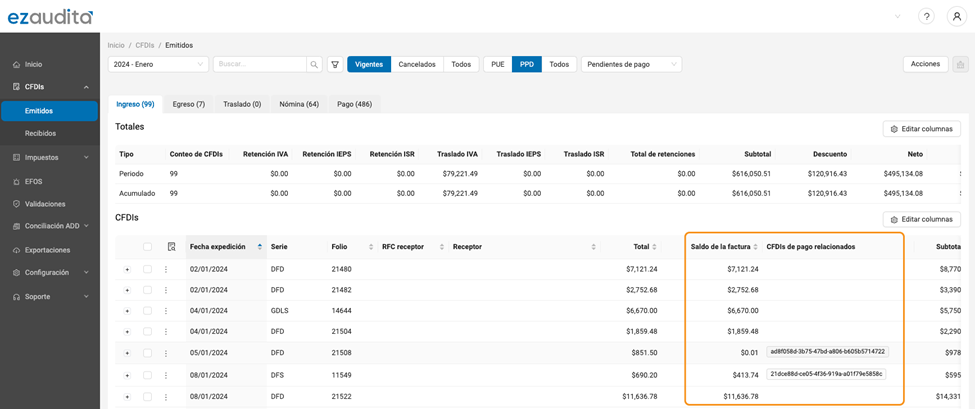The height and width of the screenshot is (409, 975).
Task: Open the Pendientes de pago dropdown
Action: click(x=631, y=65)
